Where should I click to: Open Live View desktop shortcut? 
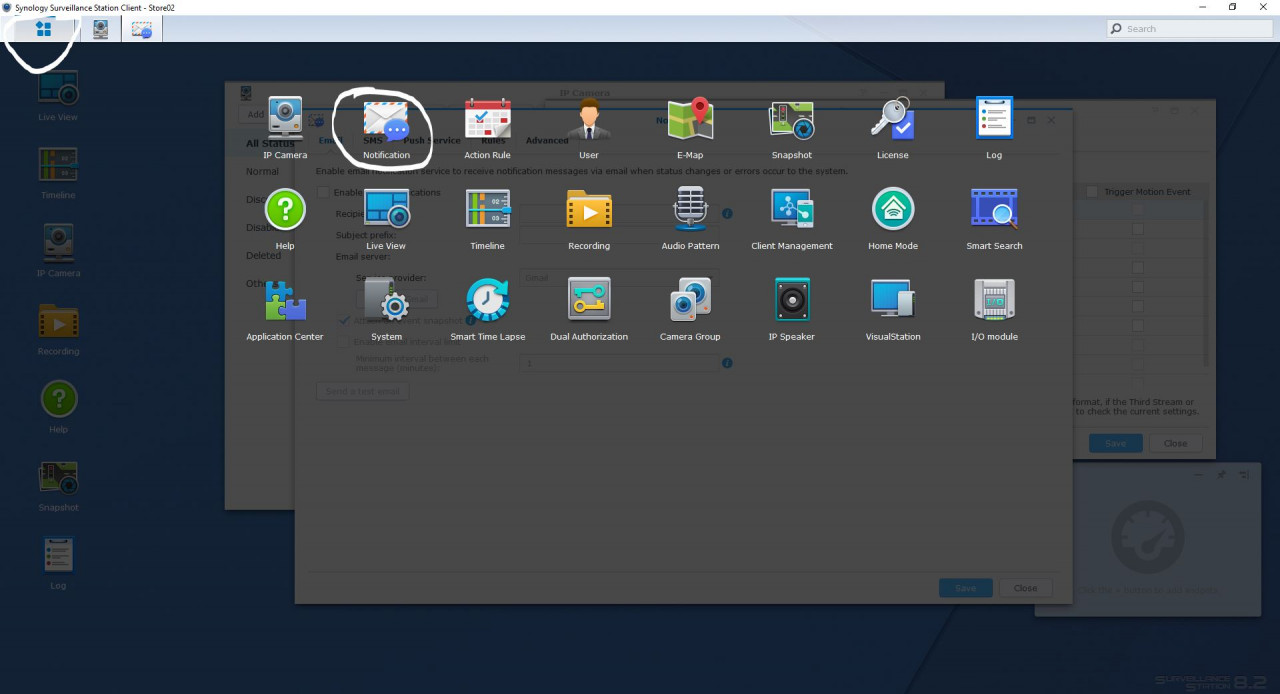click(58, 96)
